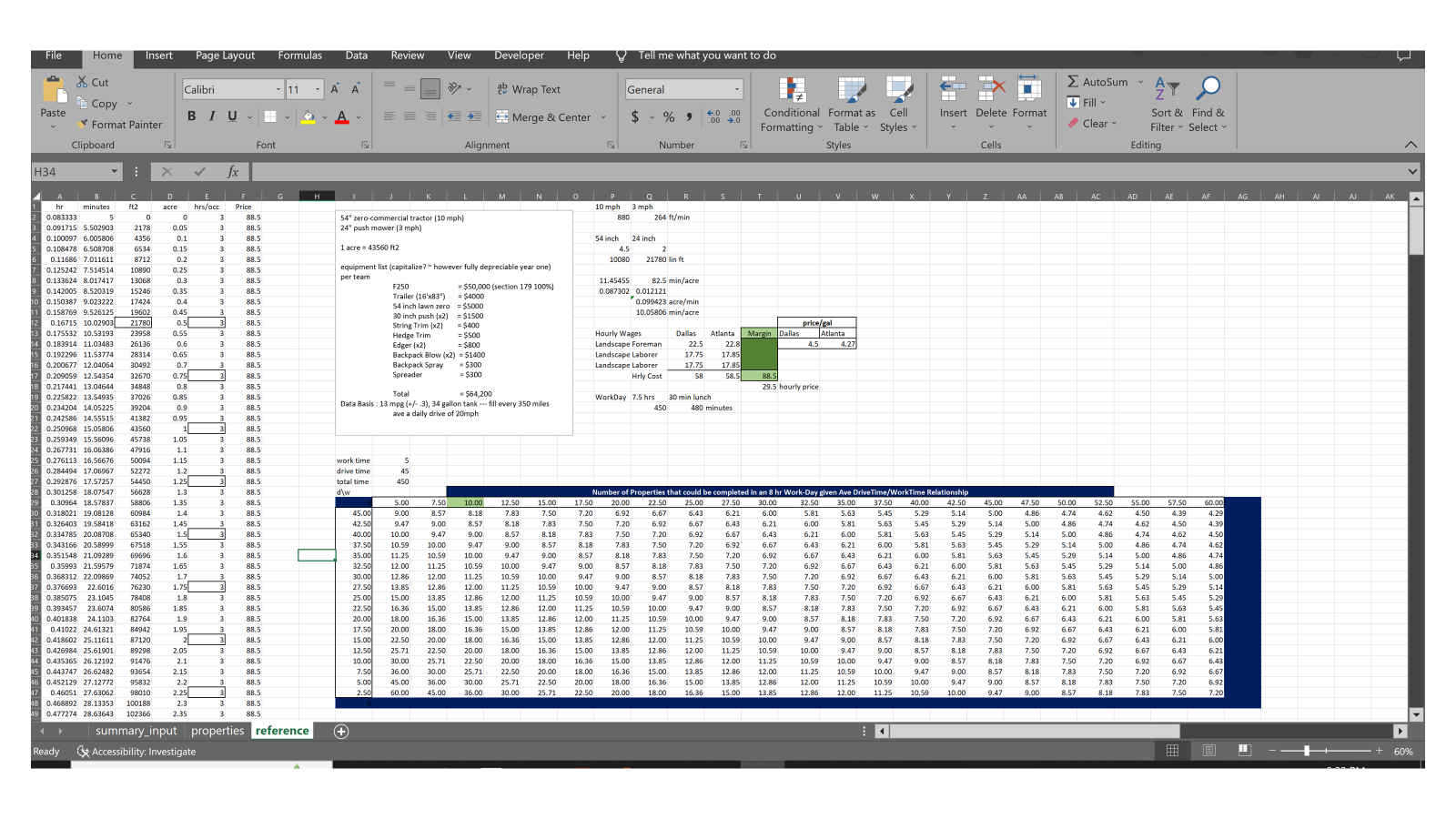Screen dimensions: 1456x819
Task: Click Decrease Decimal icon
Action: tap(733, 116)
